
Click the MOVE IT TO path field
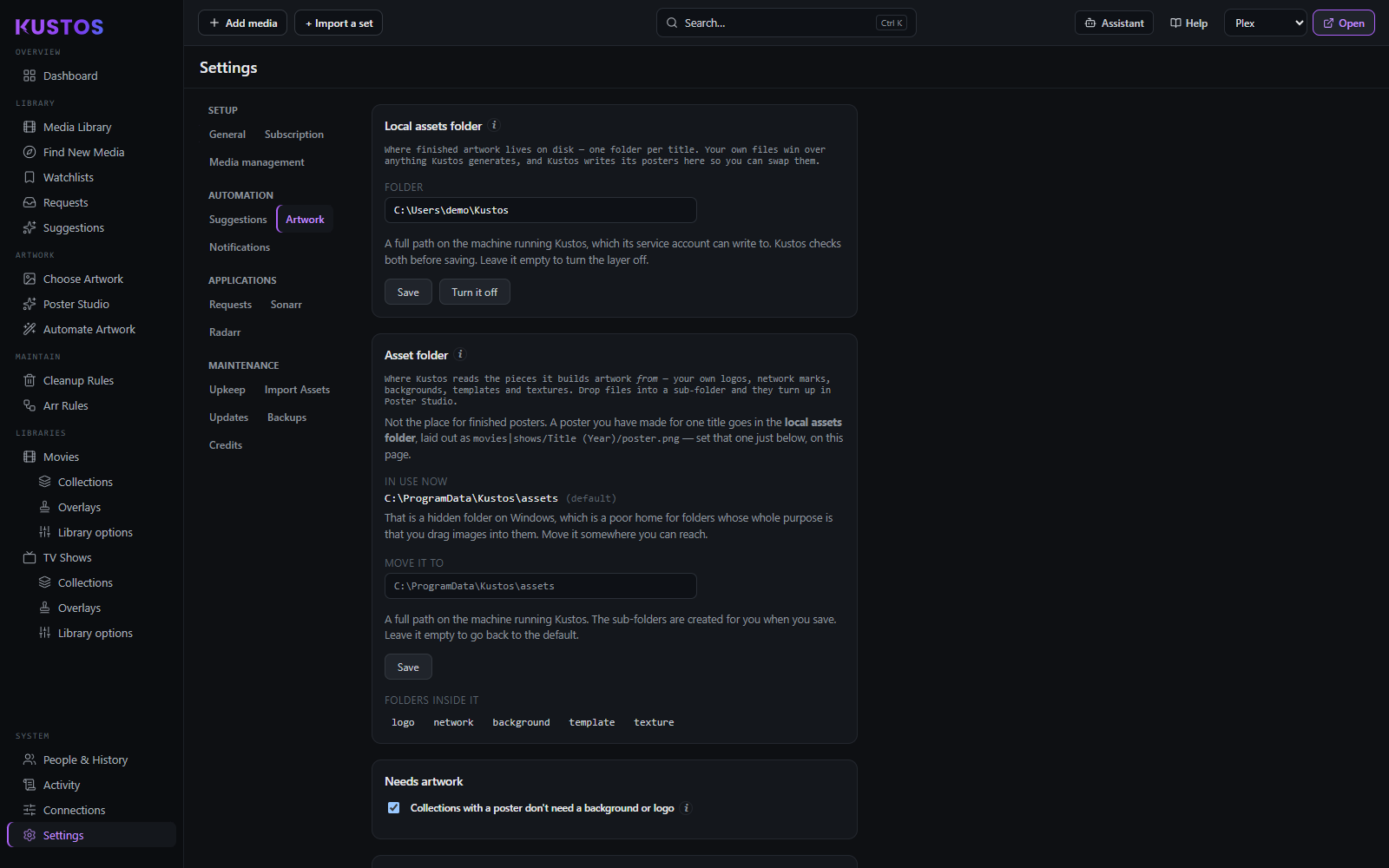point(541,586)
